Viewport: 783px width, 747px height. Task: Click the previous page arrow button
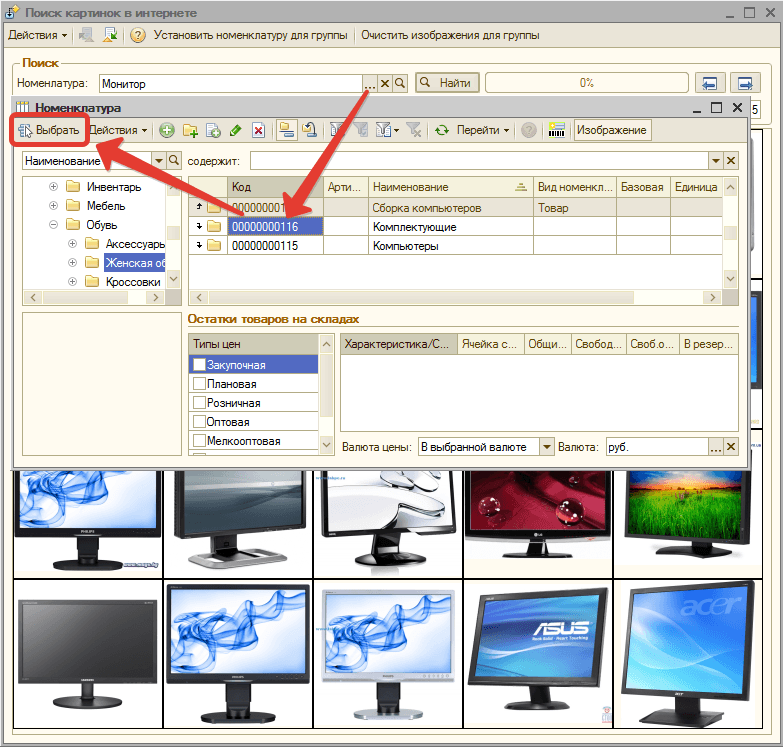[x=710, y=83]
